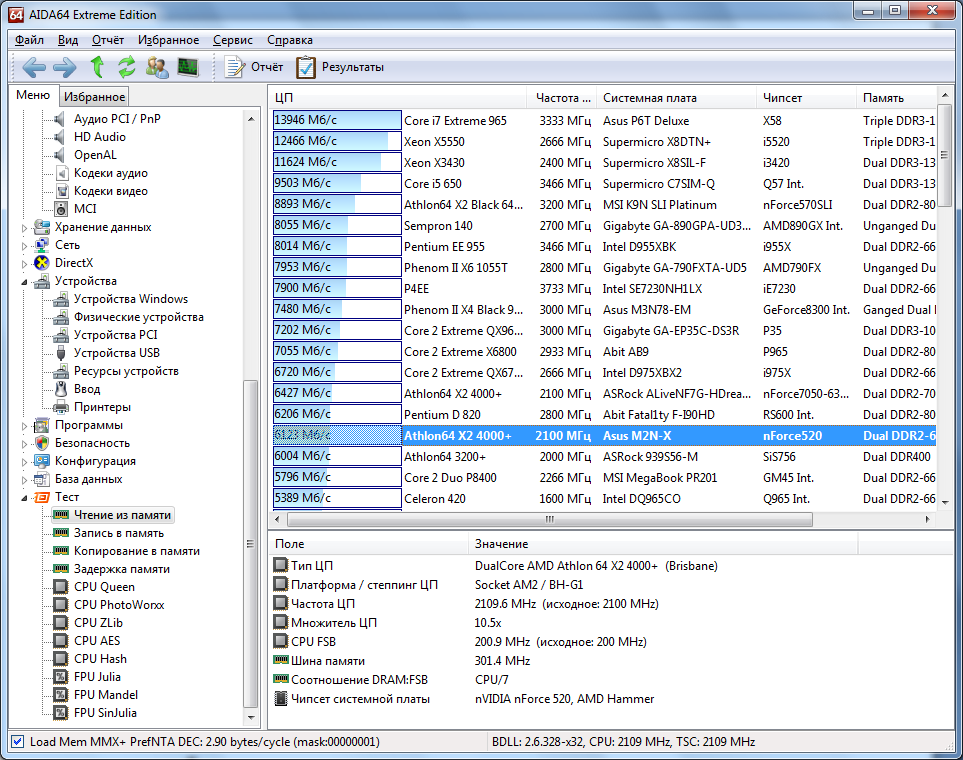
Task: Click the Ресурсы устройств icon
Action: click(x=61, y=371)
